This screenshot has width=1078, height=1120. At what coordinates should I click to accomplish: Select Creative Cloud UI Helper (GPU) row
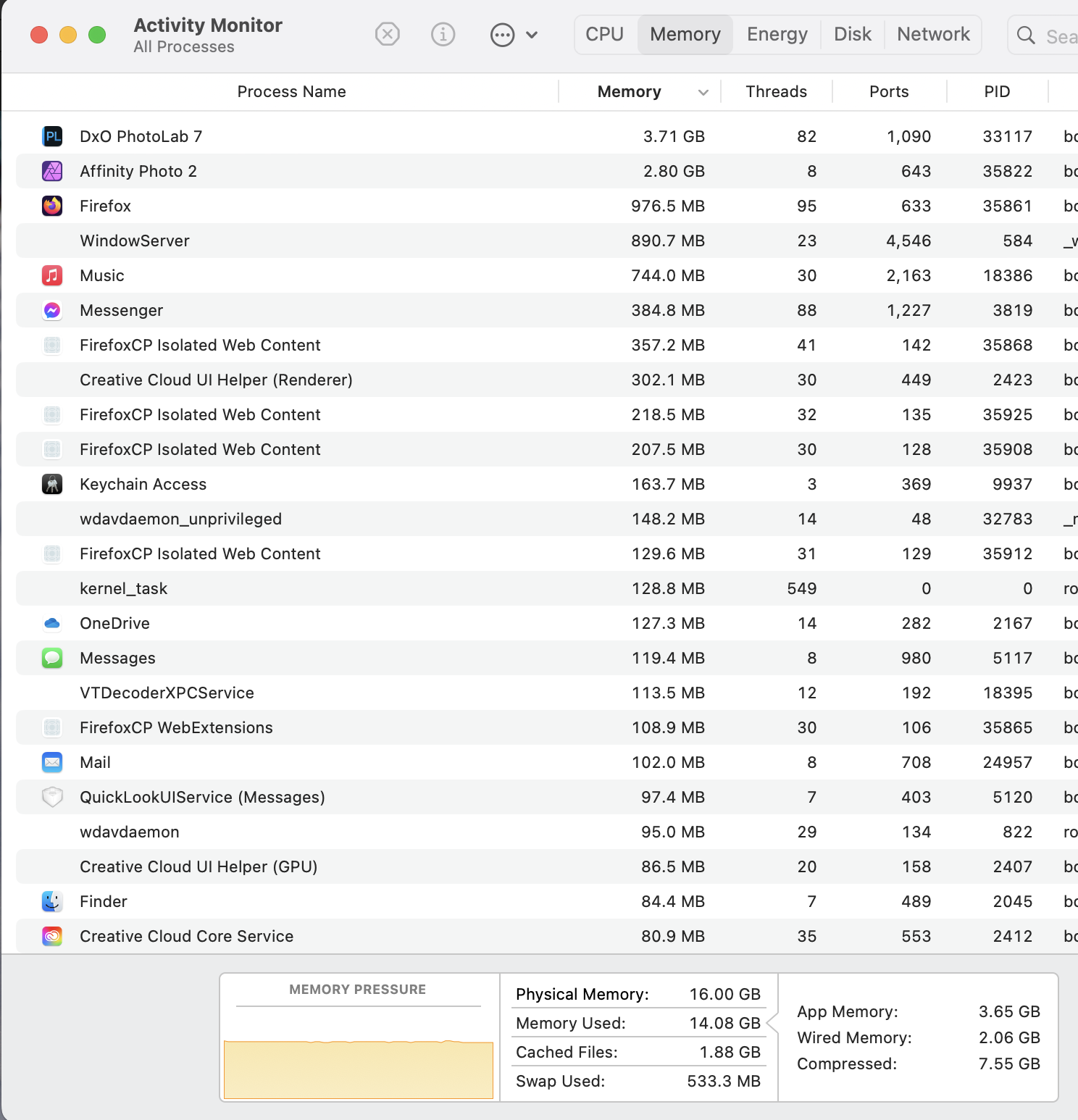(x=547, y=866)
